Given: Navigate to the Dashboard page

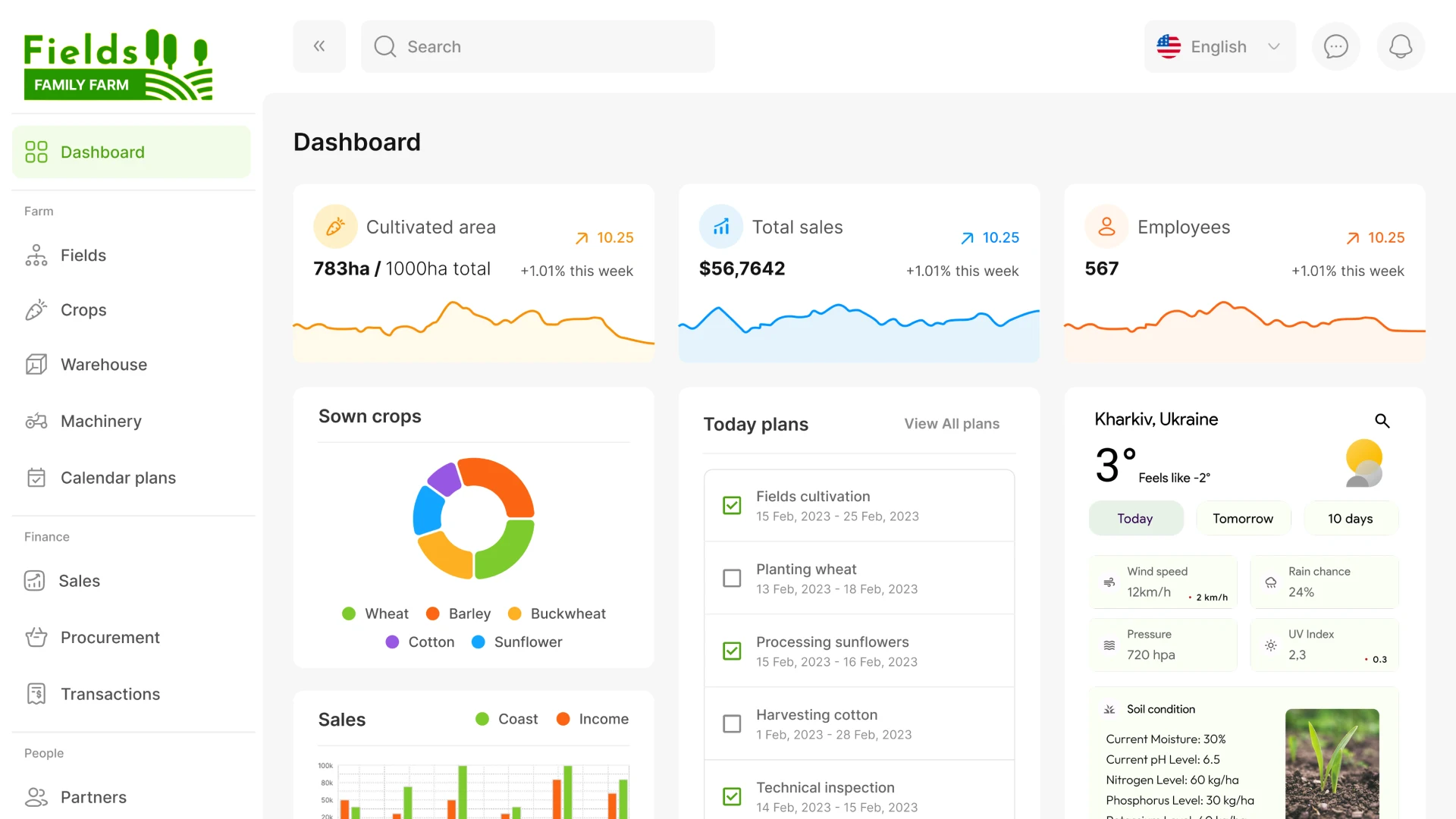Looking at the screenshot, I should pyautogui.click(x=102, y=152).
